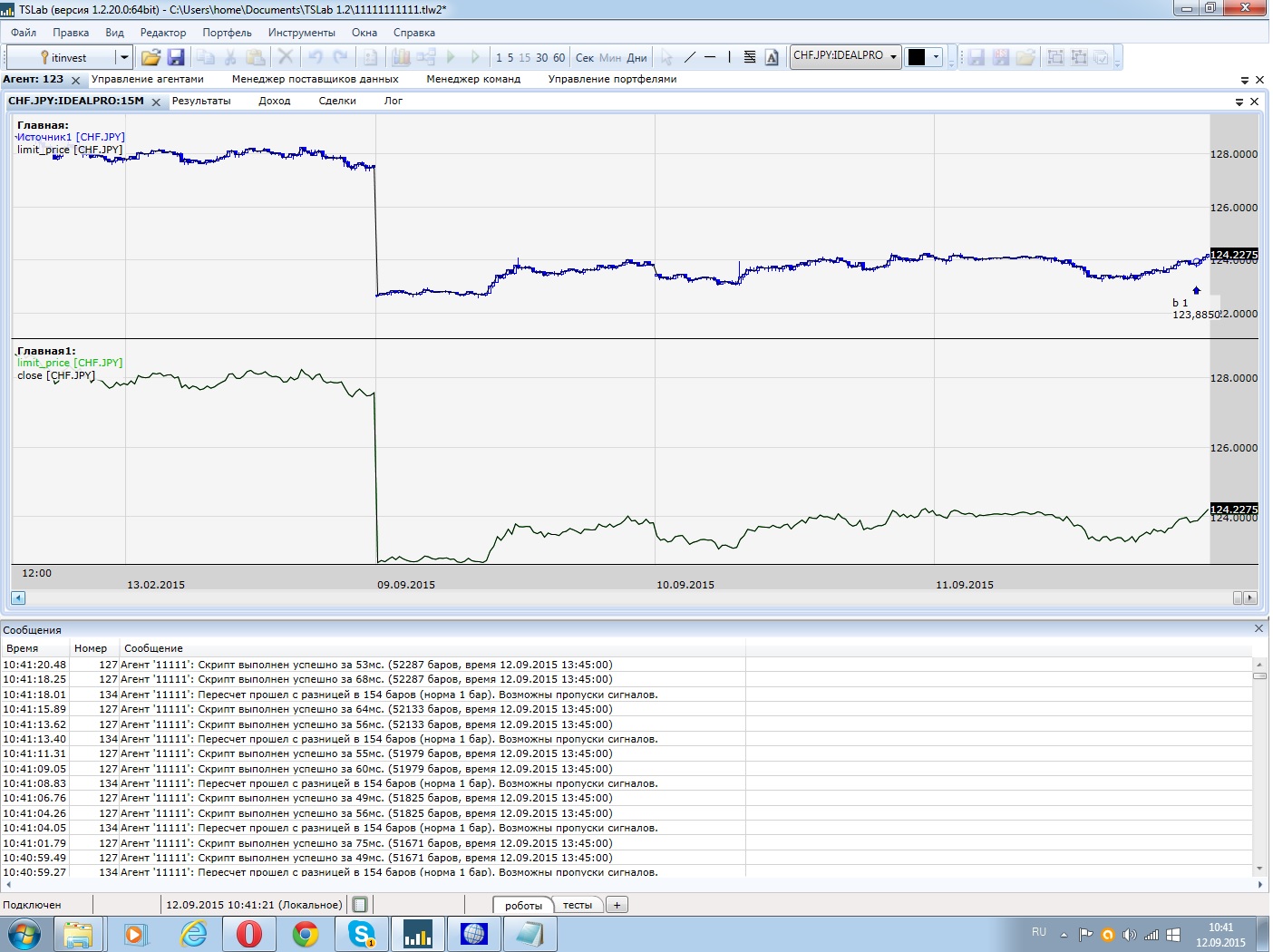Viewport: 1273px width, 952px height.
Task: Open Internet Explorer from the taskbar
Action: (193, 933)
